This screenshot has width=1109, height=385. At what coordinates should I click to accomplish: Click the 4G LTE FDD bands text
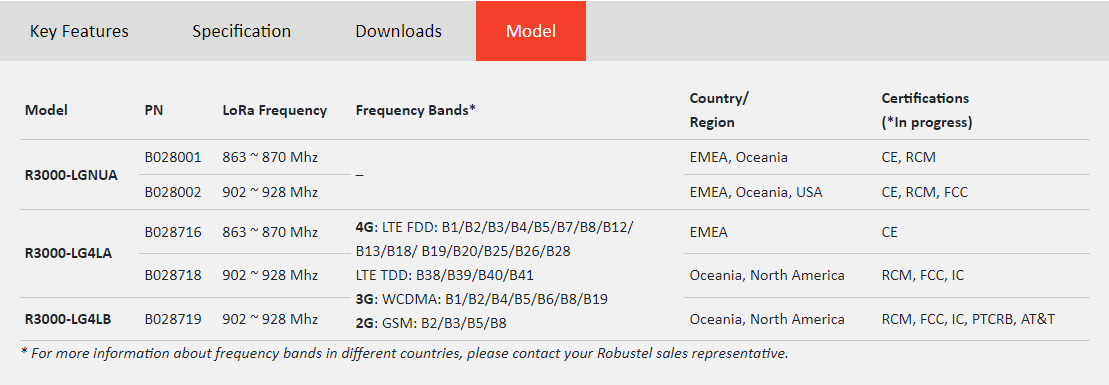pos(495,239)
